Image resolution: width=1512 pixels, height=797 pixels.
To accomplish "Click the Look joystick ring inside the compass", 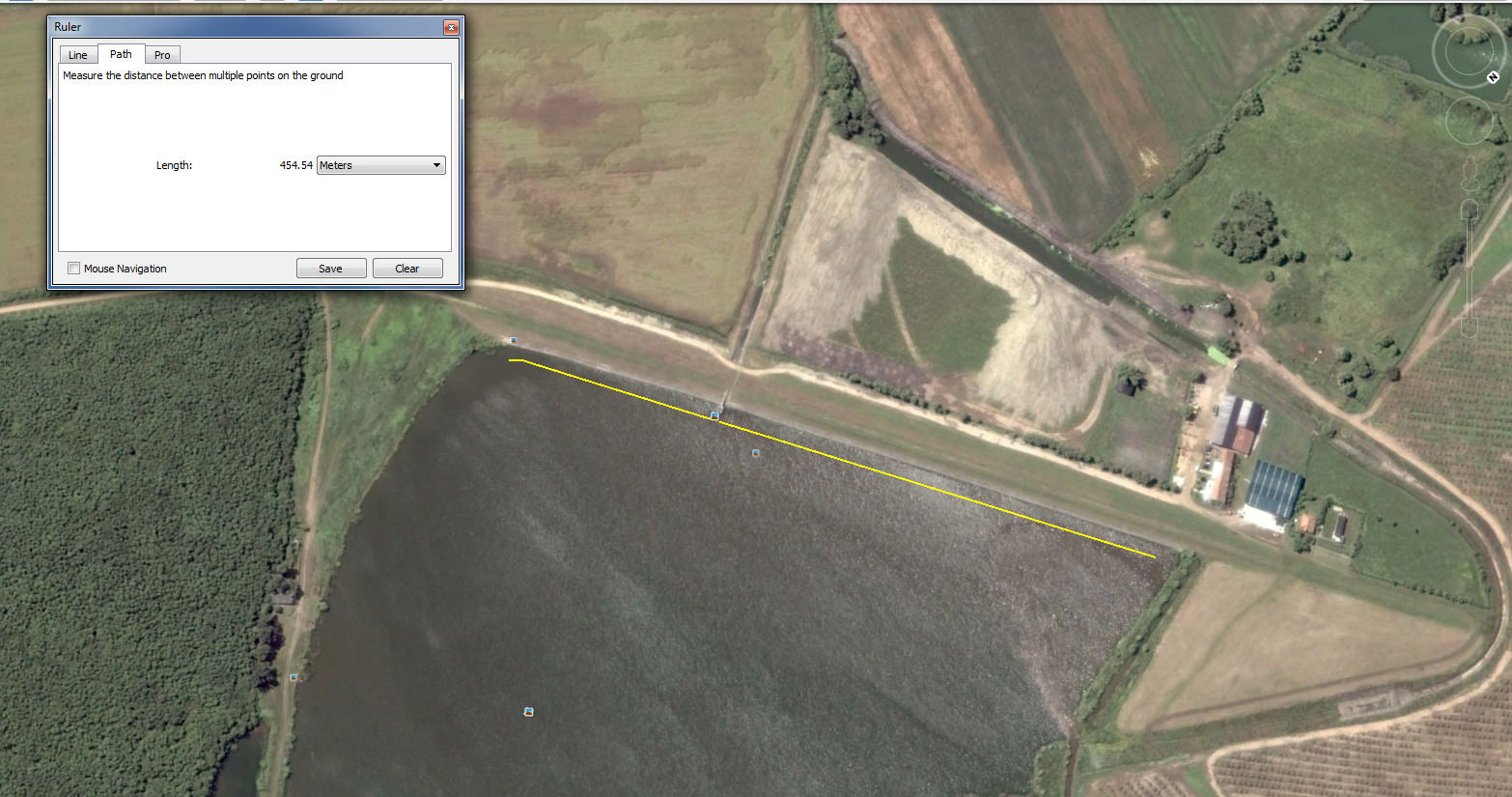I will tap(1468, 50).
